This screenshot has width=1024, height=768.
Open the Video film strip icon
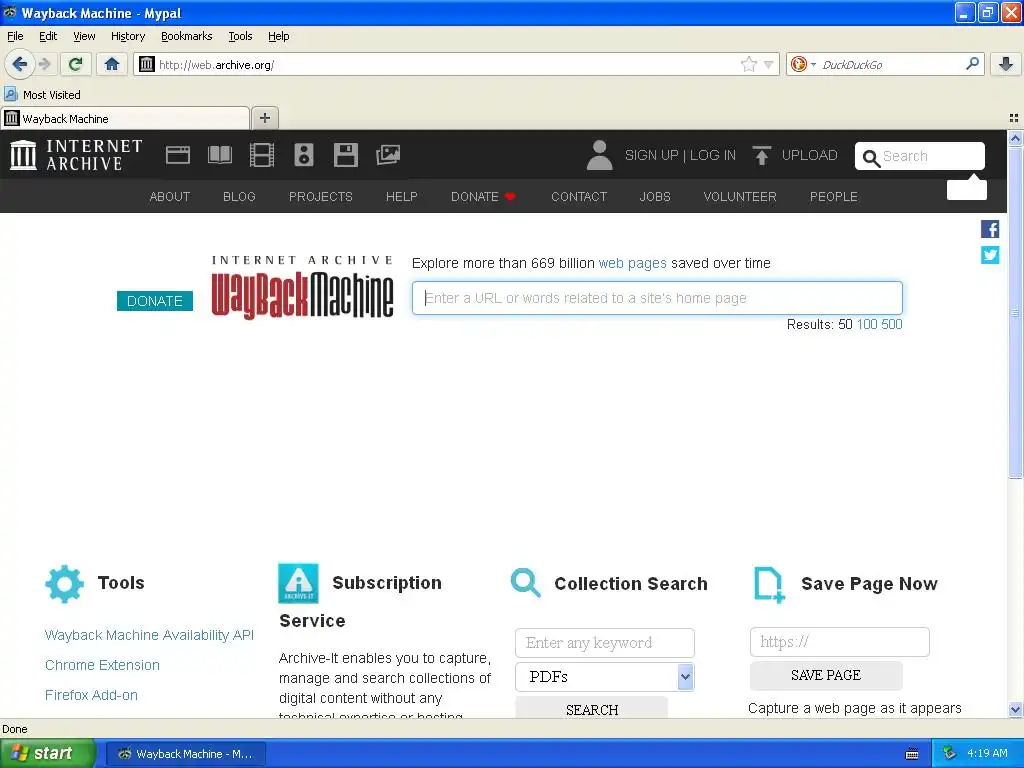[262, 155]
